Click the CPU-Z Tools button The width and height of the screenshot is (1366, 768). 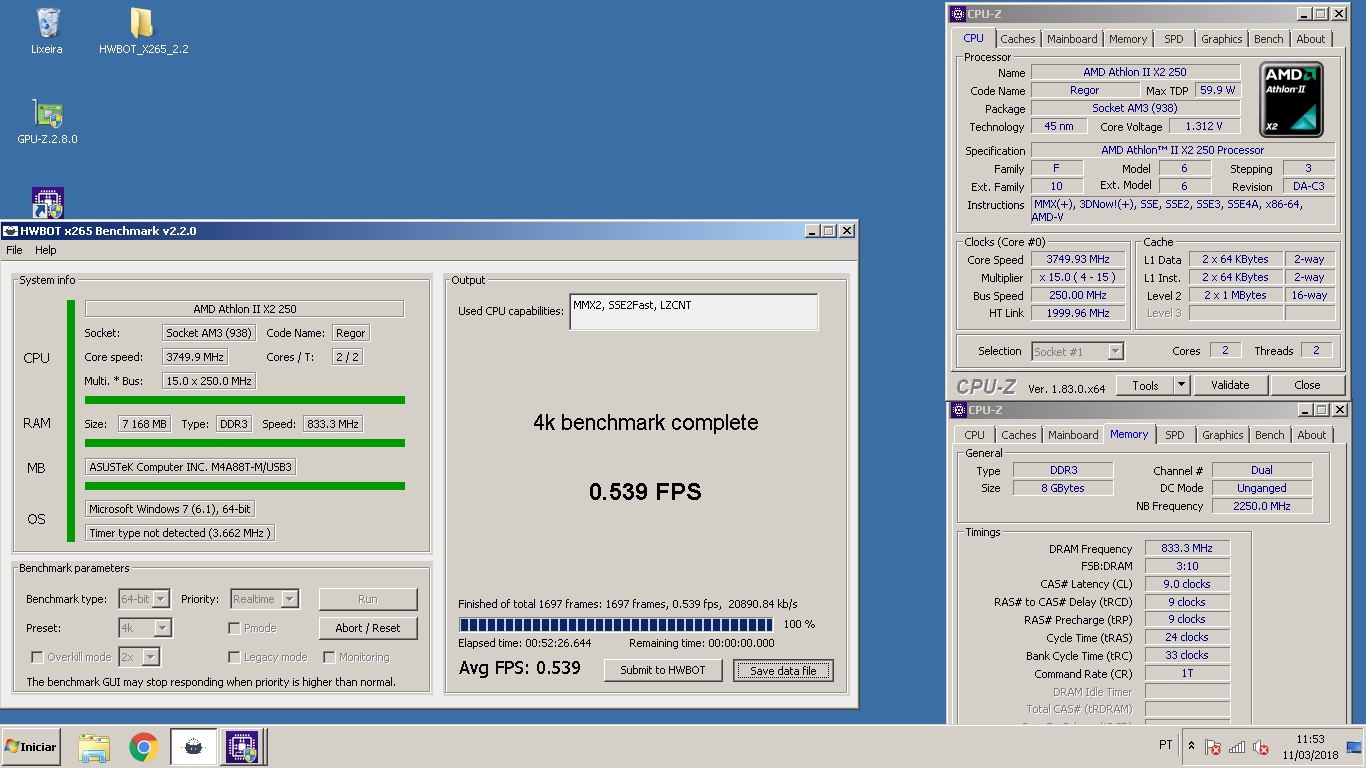point(1145,385)
